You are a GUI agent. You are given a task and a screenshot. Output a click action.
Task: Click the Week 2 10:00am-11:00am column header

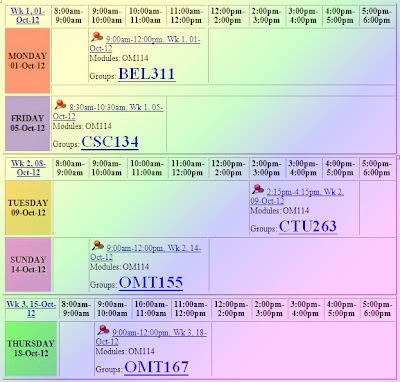pos(147,168)
